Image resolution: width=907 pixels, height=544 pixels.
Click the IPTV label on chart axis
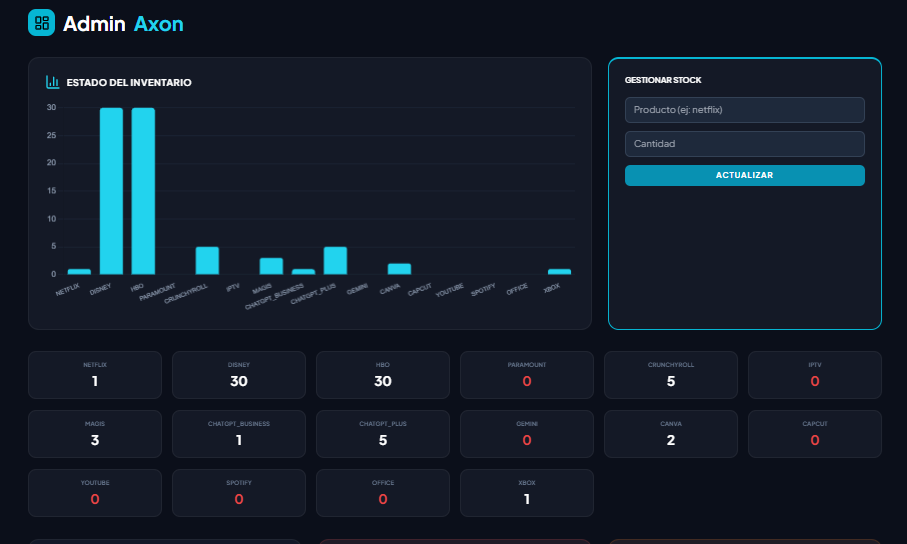(233, 287)
